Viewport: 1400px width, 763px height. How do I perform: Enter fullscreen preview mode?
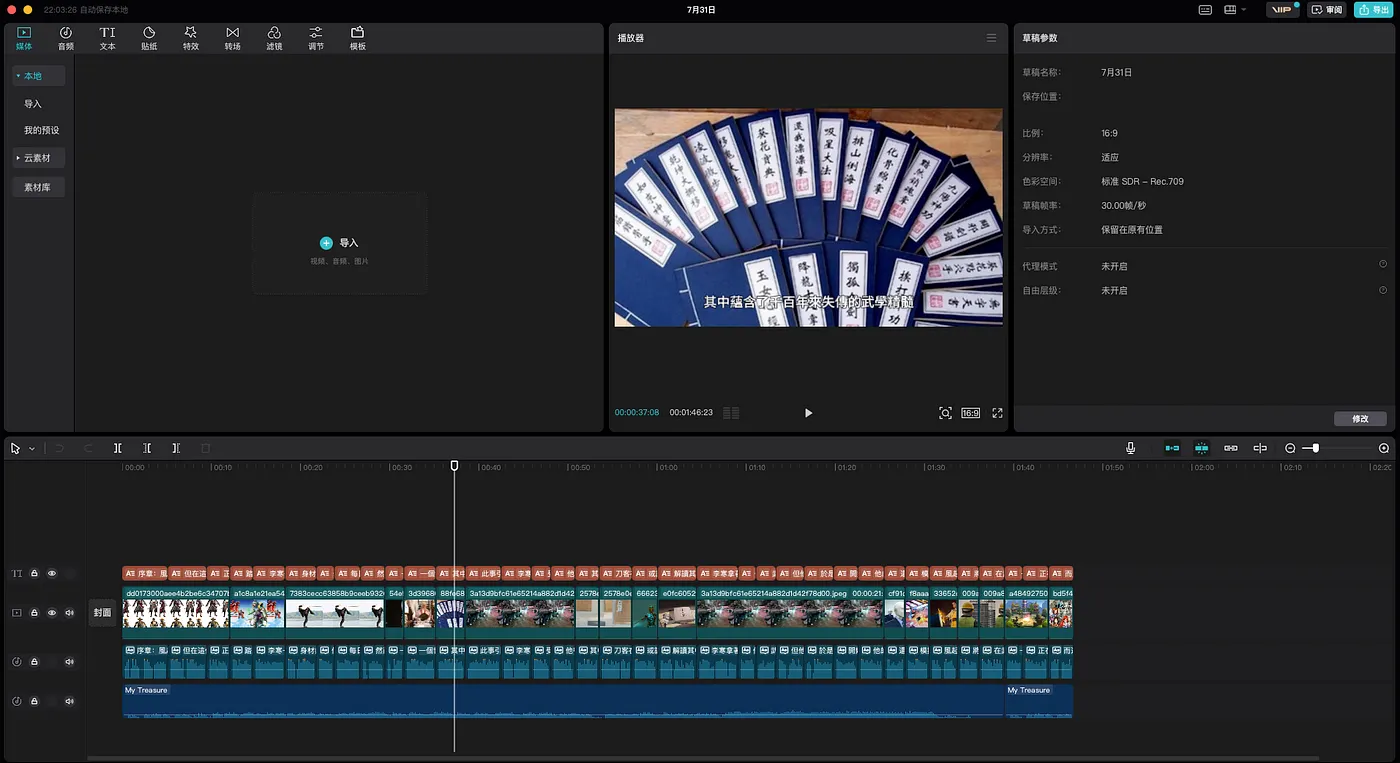[x=997, y=413]
